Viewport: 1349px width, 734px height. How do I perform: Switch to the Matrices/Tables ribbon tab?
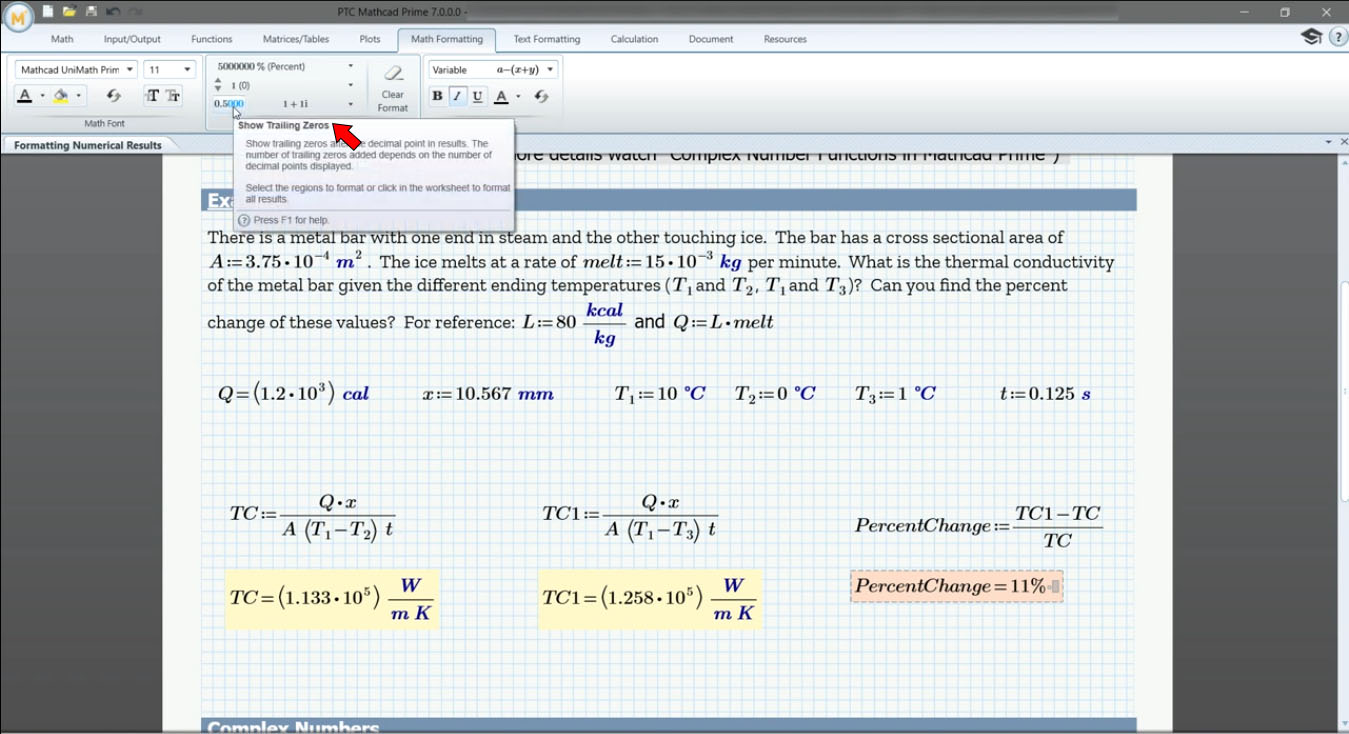[x=296, y=39]
